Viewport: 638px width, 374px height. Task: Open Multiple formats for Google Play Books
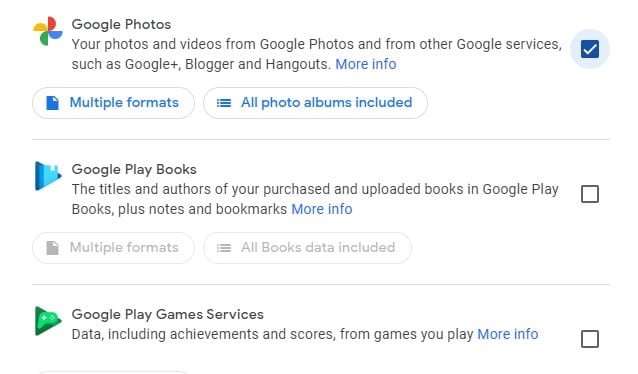tap(113, 248)
